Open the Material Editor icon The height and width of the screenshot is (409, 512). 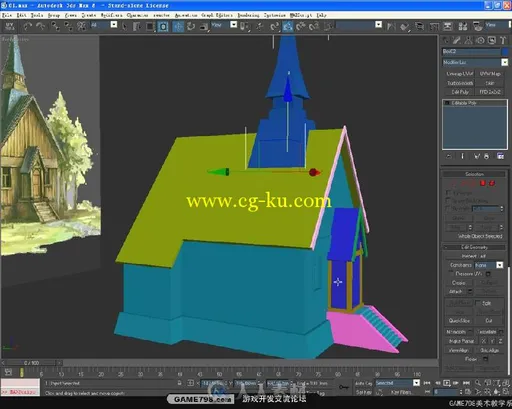pos(463,26)
